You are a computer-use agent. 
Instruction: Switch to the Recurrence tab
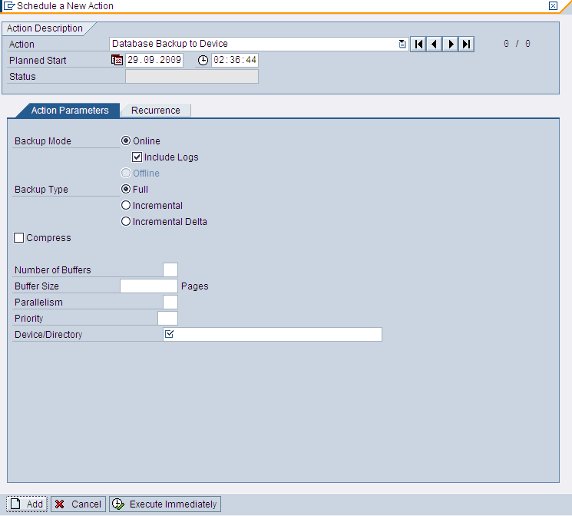point(156,111)
